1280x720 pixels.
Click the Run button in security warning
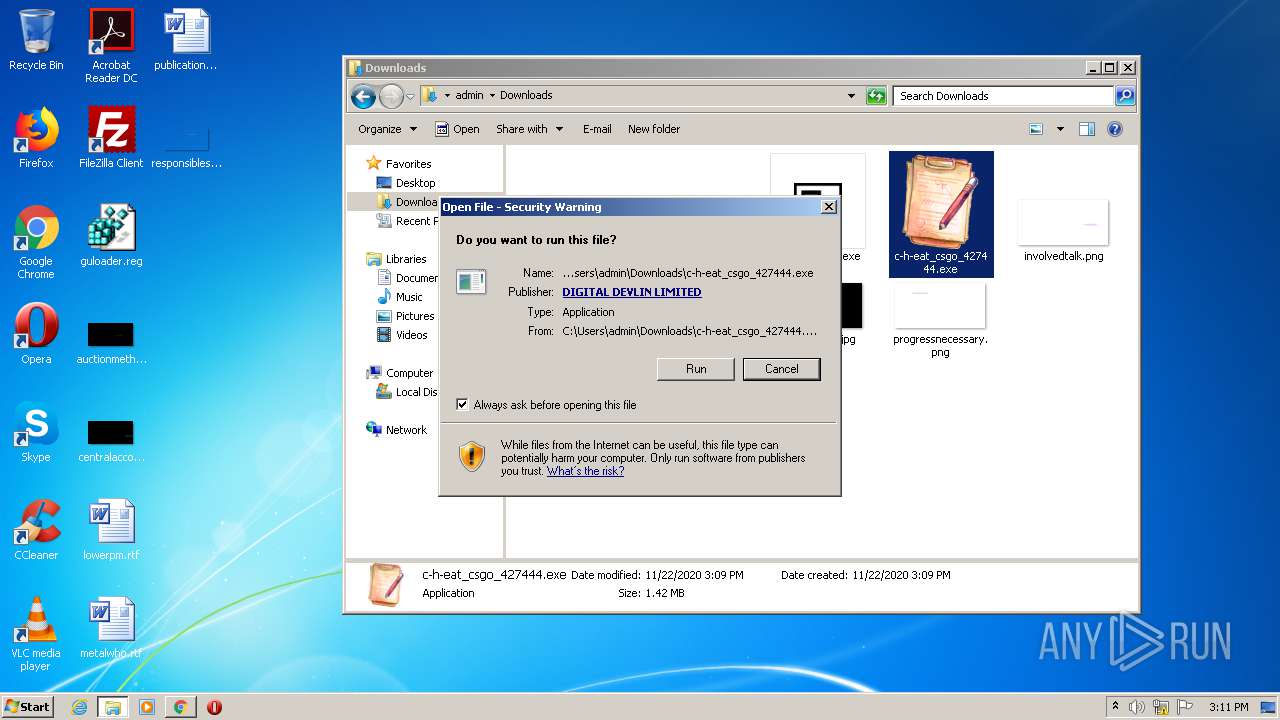(696, 369)
